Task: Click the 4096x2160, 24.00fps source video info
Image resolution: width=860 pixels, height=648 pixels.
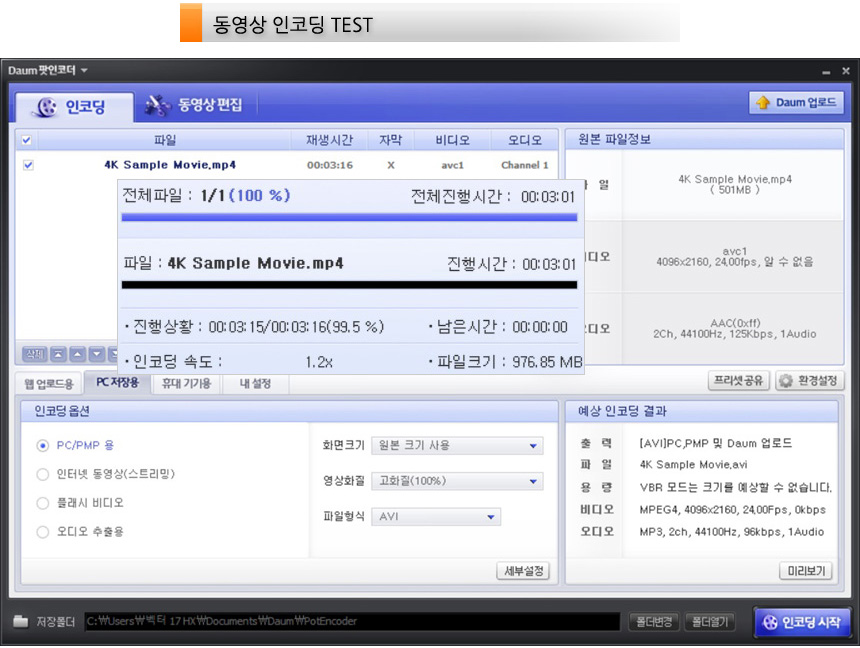Action: tap(735, 262)
